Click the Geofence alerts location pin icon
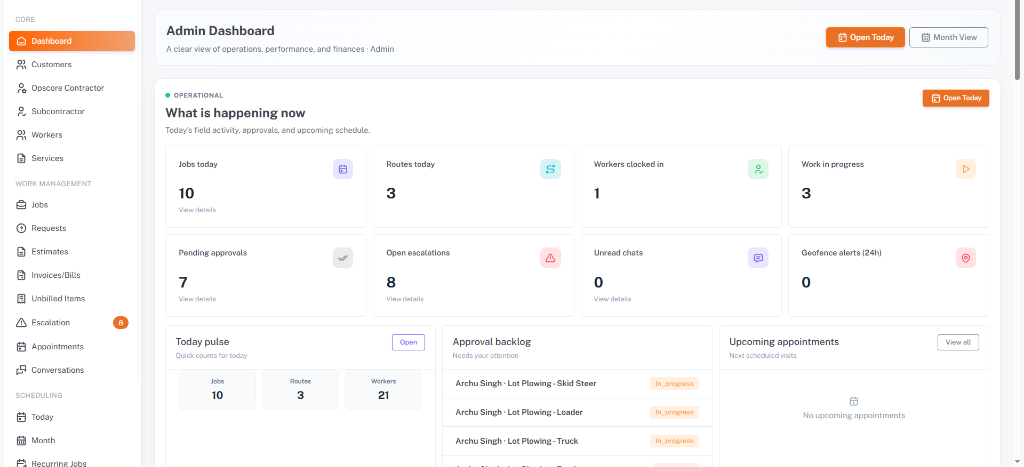Screen dimensions: 1024x467 click(966, 258)
